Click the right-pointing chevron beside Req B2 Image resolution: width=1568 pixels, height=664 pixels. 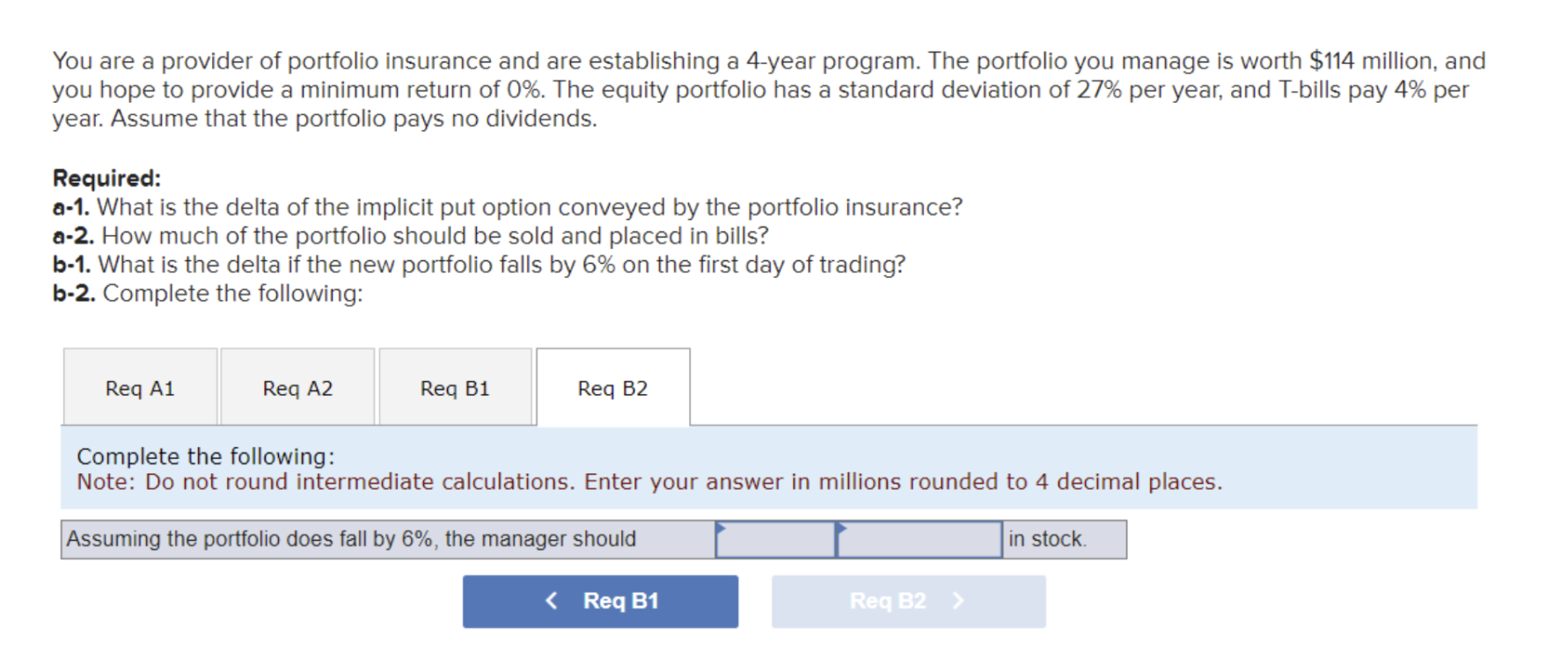(957, 601)
